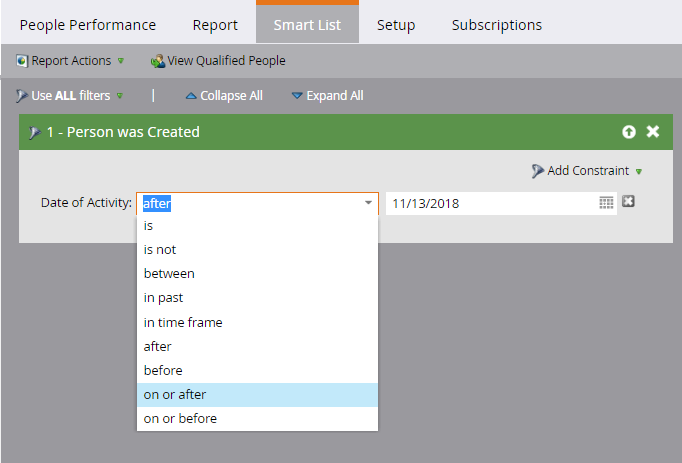Switch to the Subscriptions tab

point(497,25)
